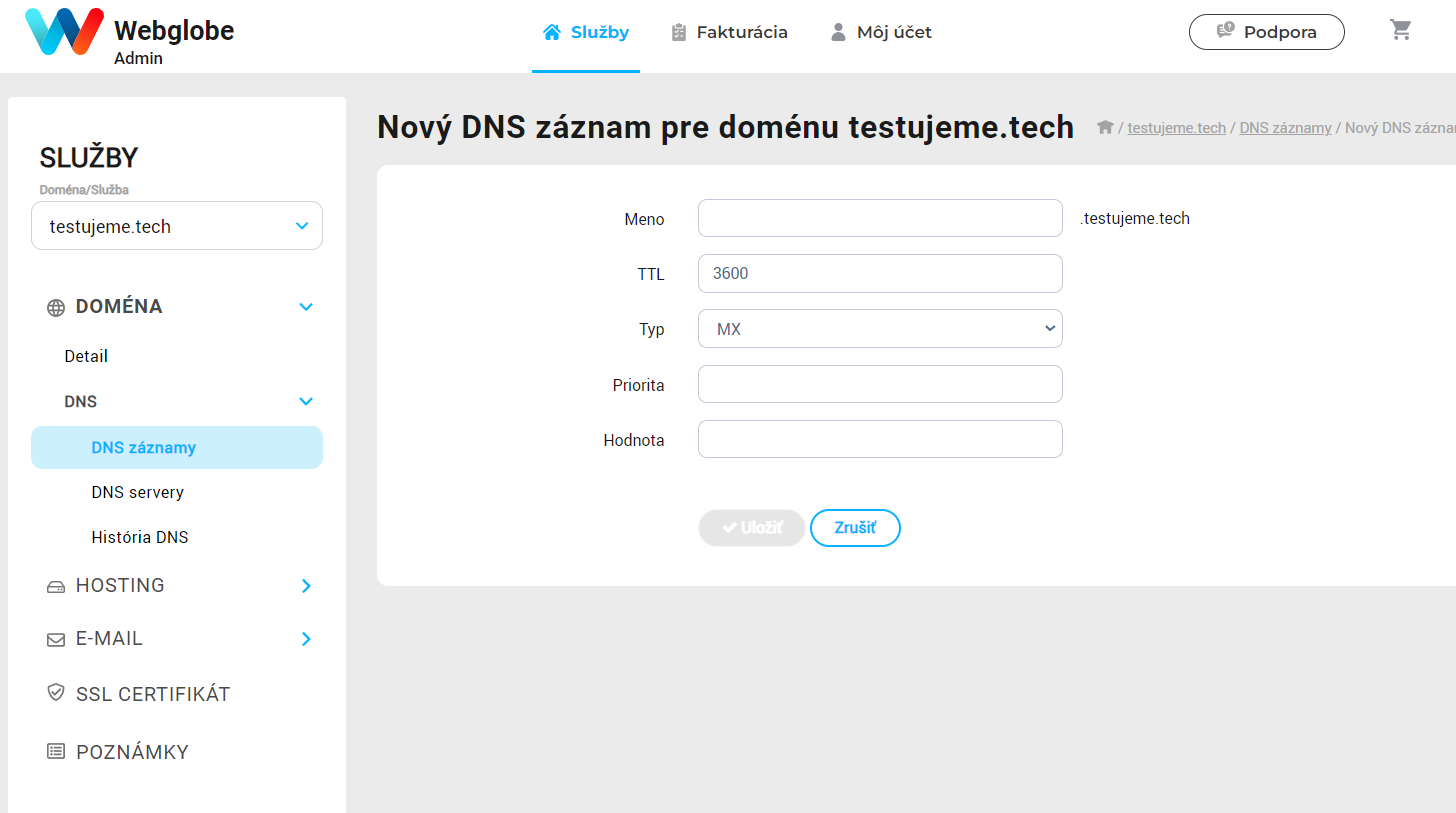Collapse the DOMÉNA section chevron
1456x813 pixels.
tap(306, 307)
